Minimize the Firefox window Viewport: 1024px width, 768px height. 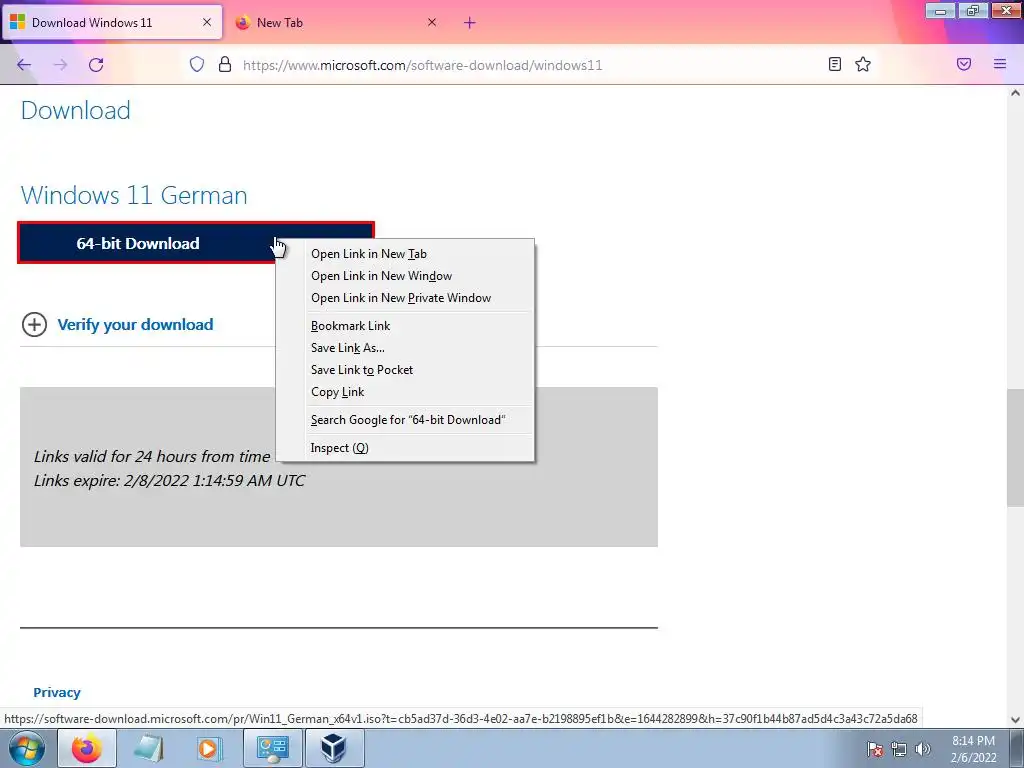pyautogui.click(x=940, y=10)
